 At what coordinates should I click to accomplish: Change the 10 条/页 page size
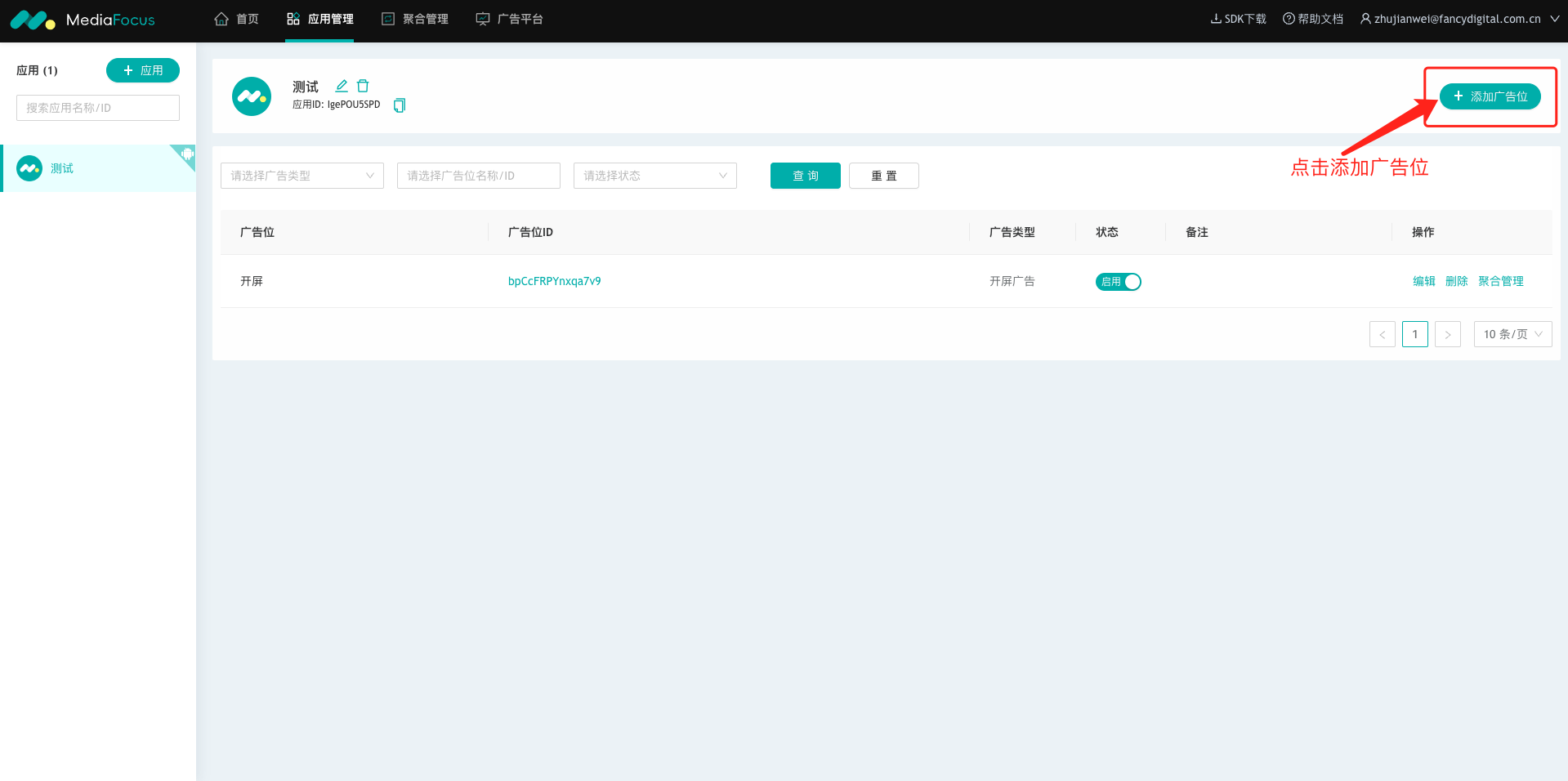[x=1512, y=334]
